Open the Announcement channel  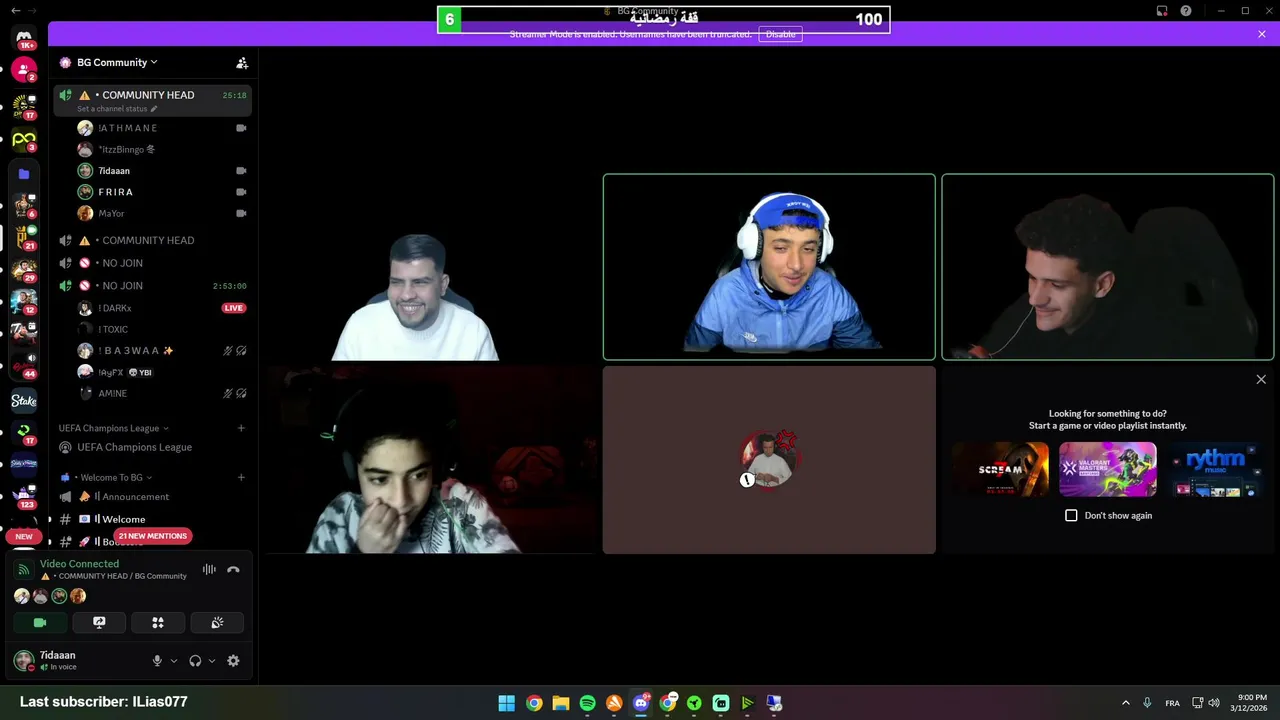[x=152, y=497]
